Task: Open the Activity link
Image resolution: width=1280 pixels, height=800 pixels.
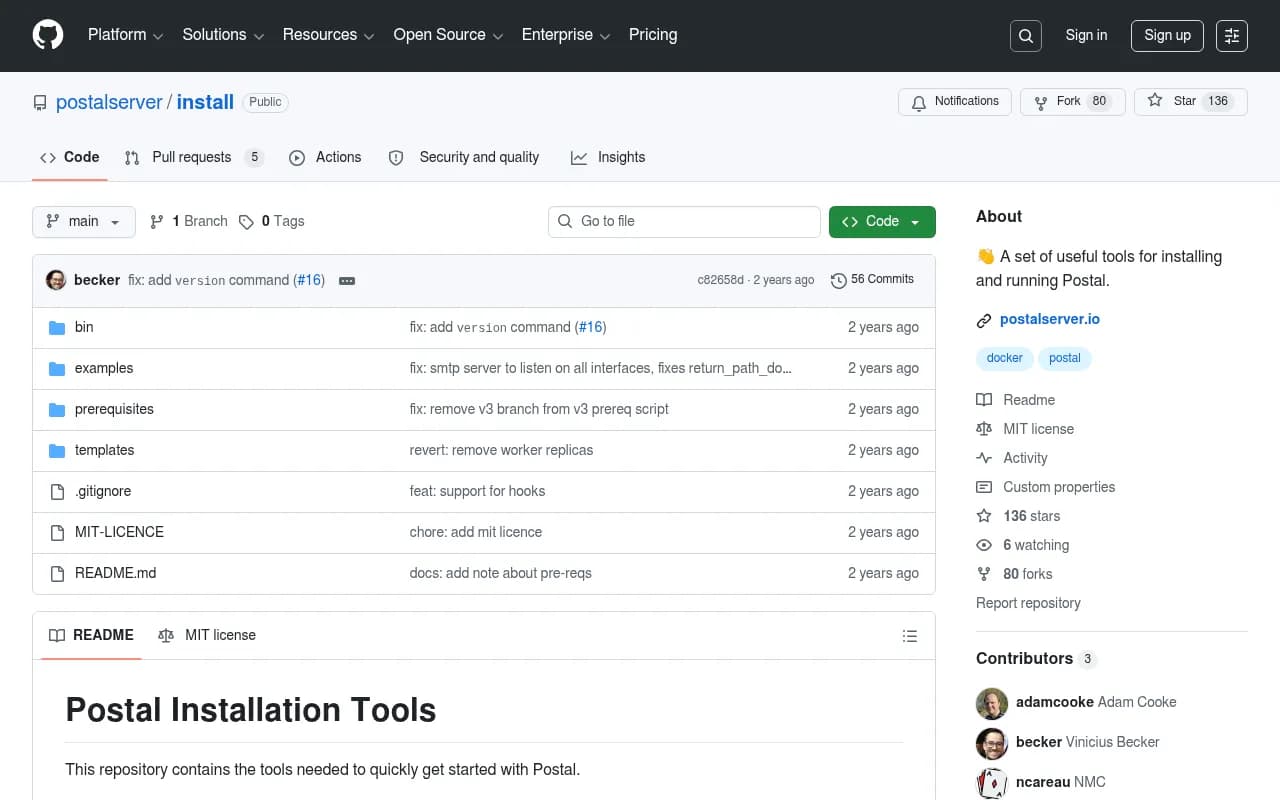Action: tap(1012, 458)
